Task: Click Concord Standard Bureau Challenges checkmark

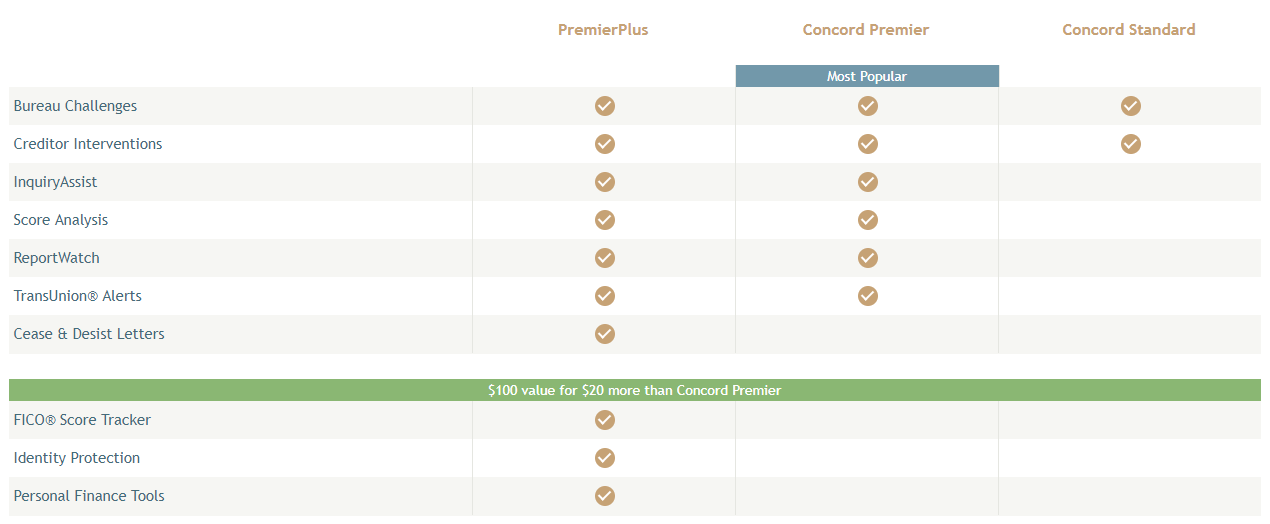Action: tap(1131, 106)
